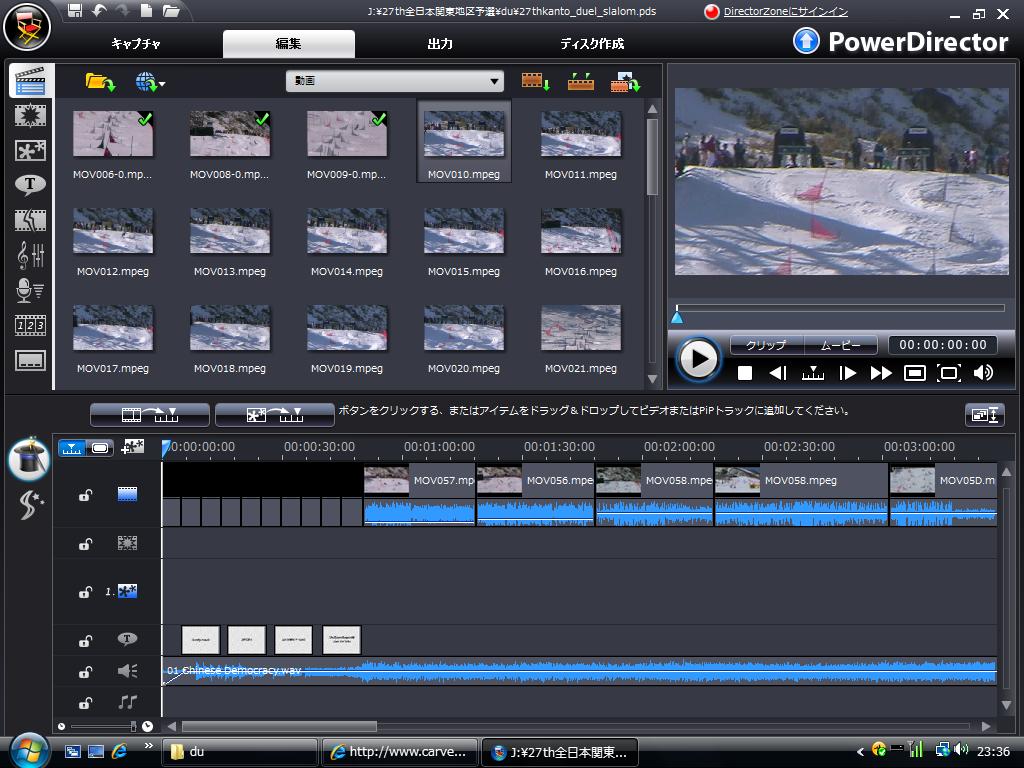
Task: Toggle lock on the main video track
Action: [86, 495]
